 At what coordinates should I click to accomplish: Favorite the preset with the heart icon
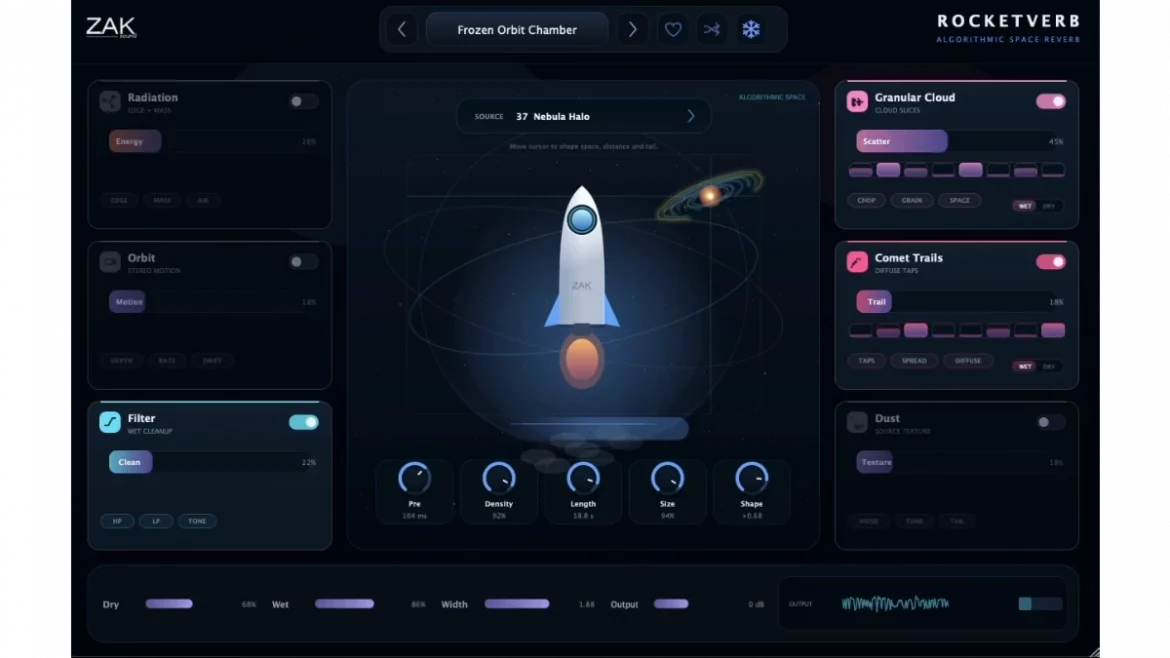673,30
